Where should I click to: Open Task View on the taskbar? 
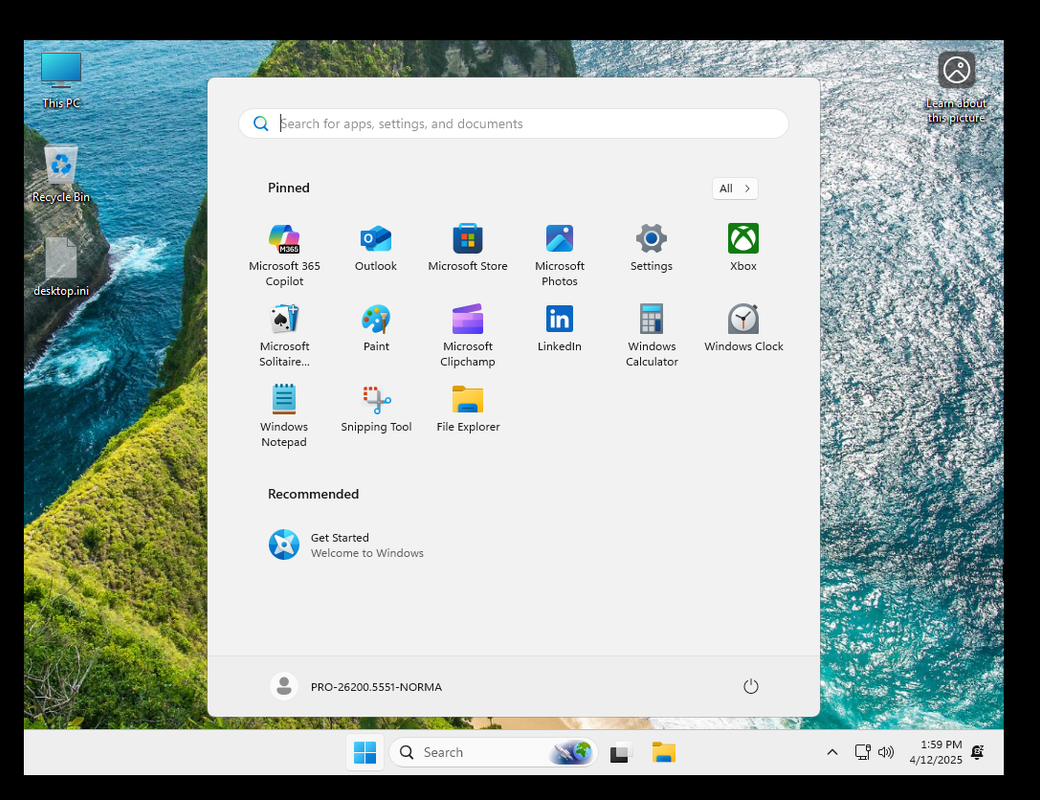pyautogui.click(x=621, y=752)
